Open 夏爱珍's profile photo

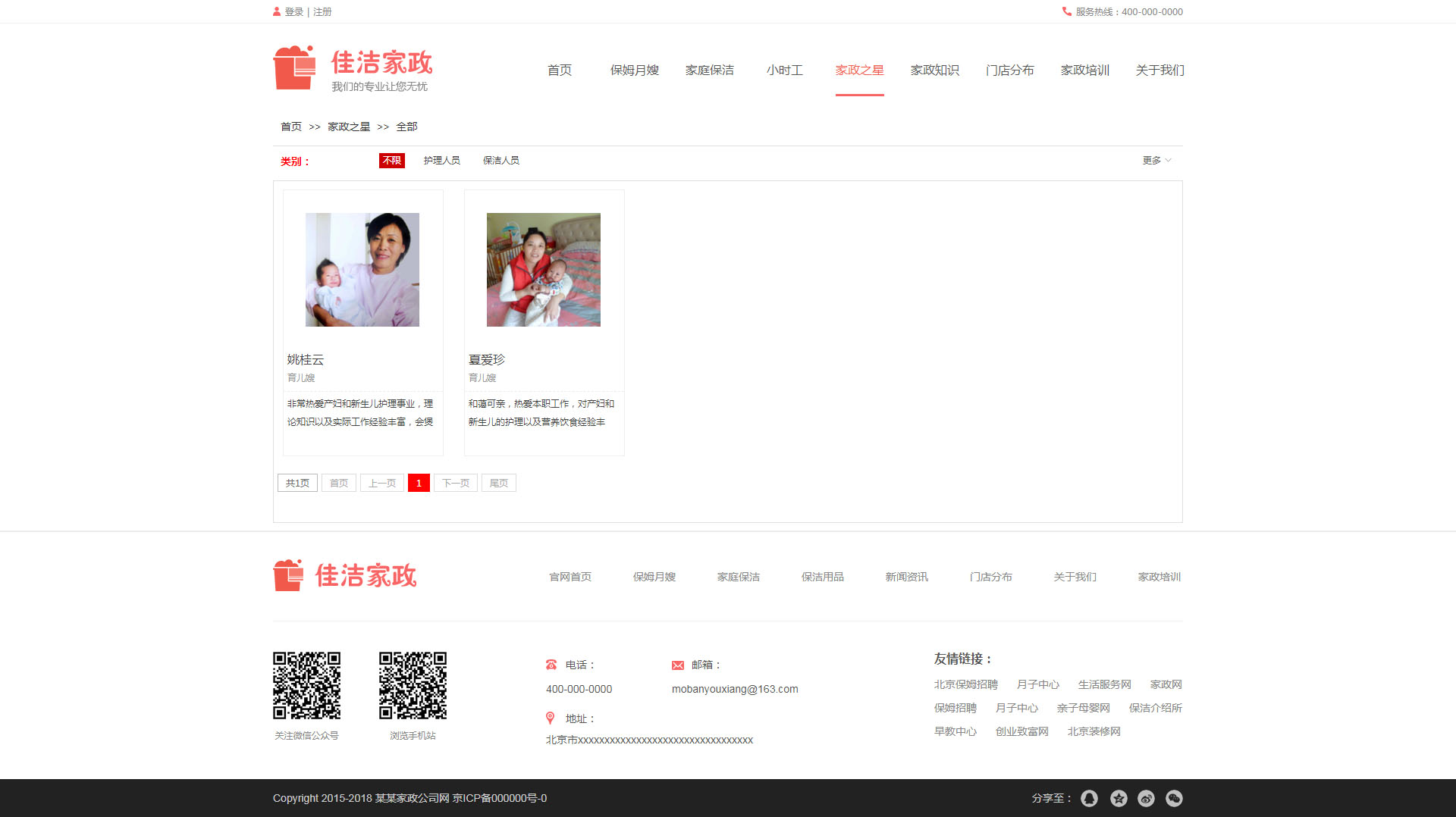(544, 270)
